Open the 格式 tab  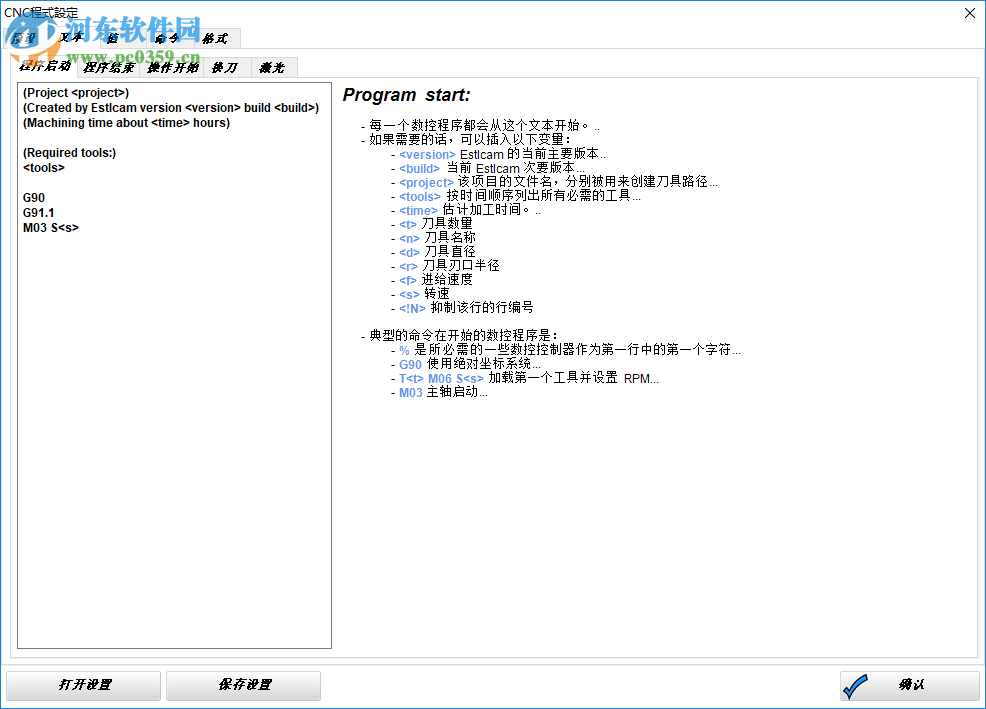[x=215, y=38]
